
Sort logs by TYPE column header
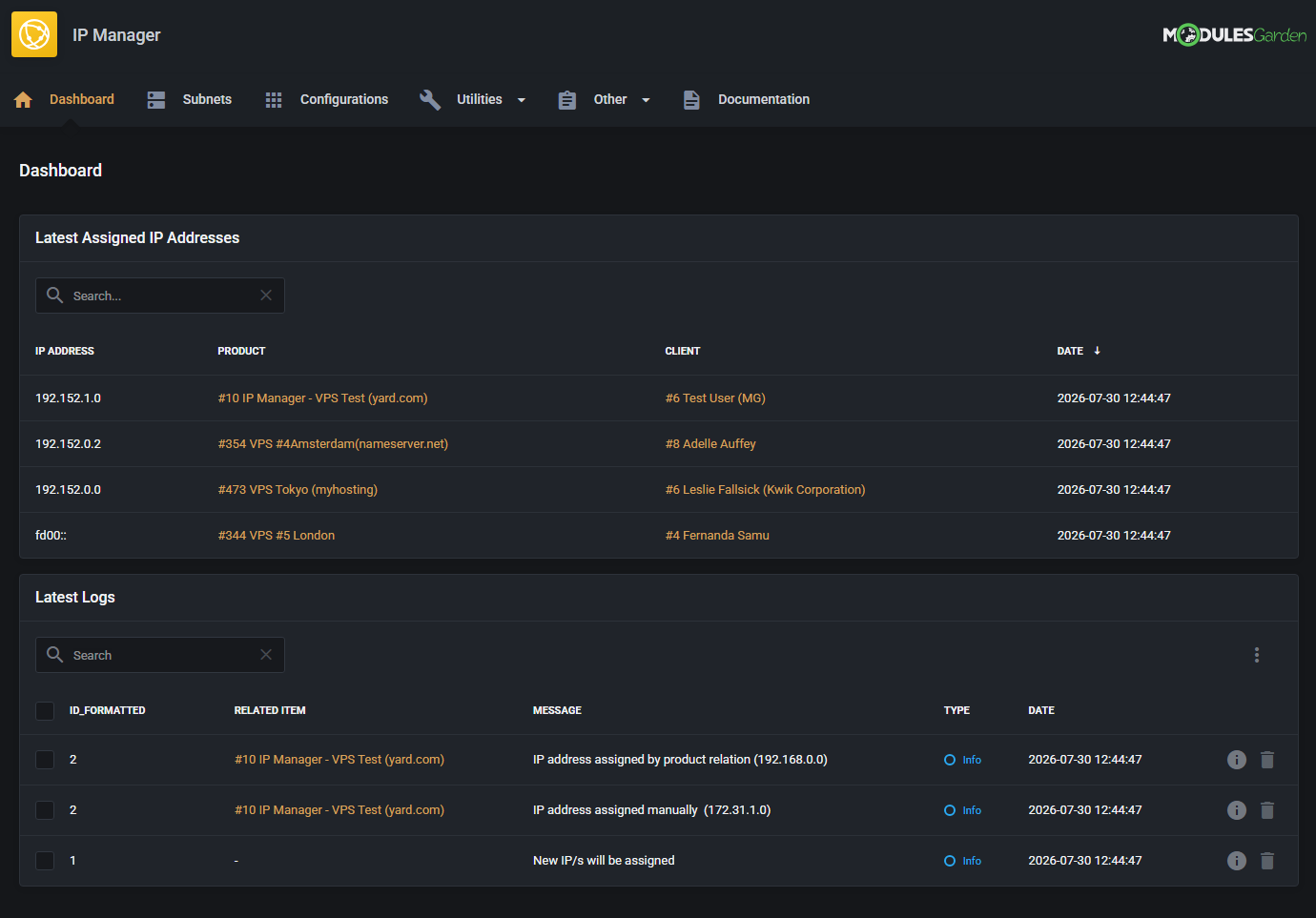coord(956,711)
